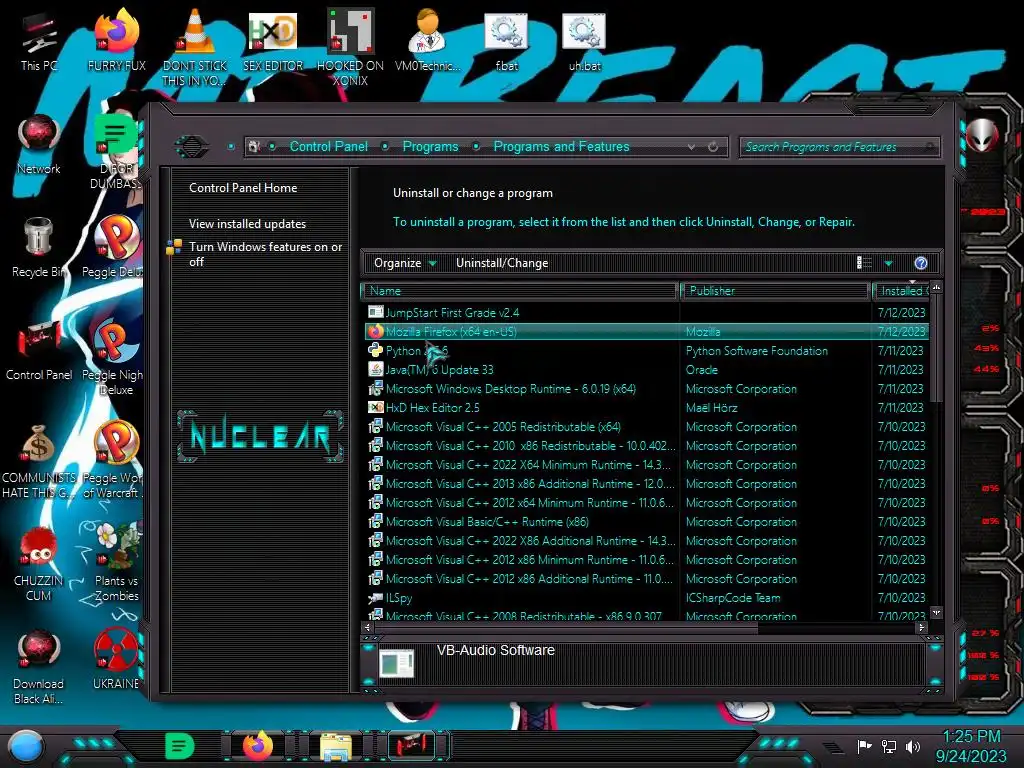Sort by the Installed On column header

[x=902, y=291]
